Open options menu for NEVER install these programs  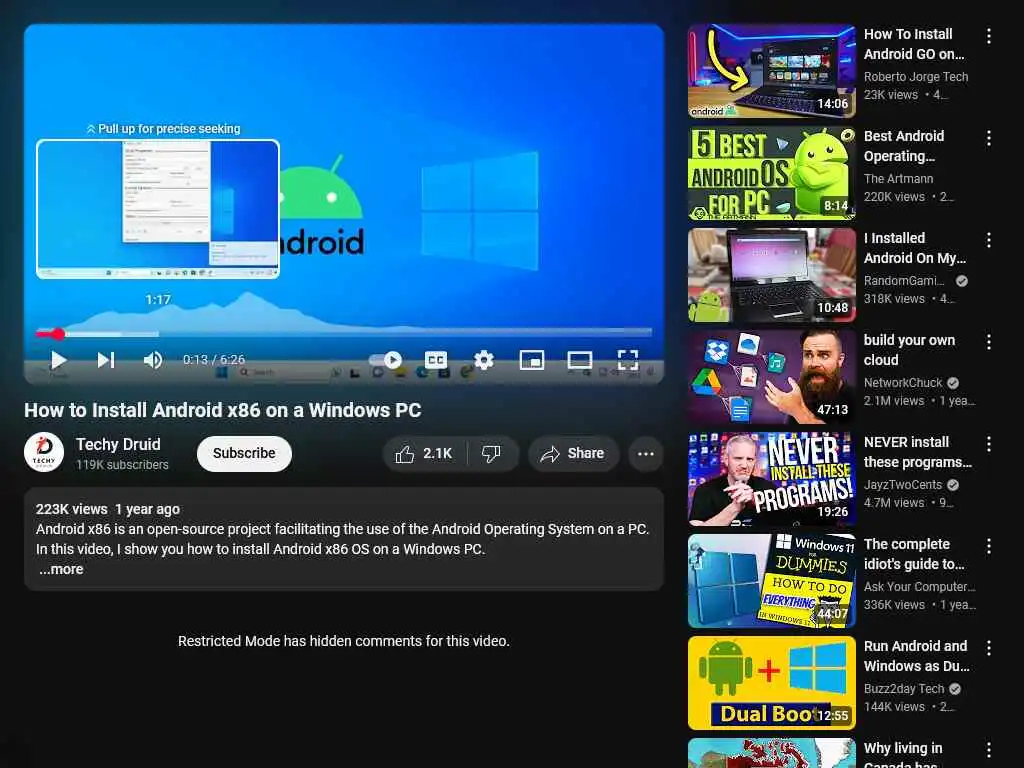[989, 443]
